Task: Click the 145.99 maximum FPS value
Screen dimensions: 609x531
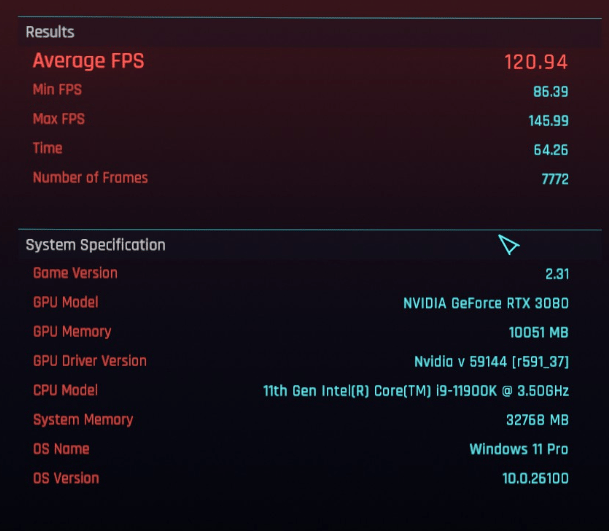Action: 548,121
